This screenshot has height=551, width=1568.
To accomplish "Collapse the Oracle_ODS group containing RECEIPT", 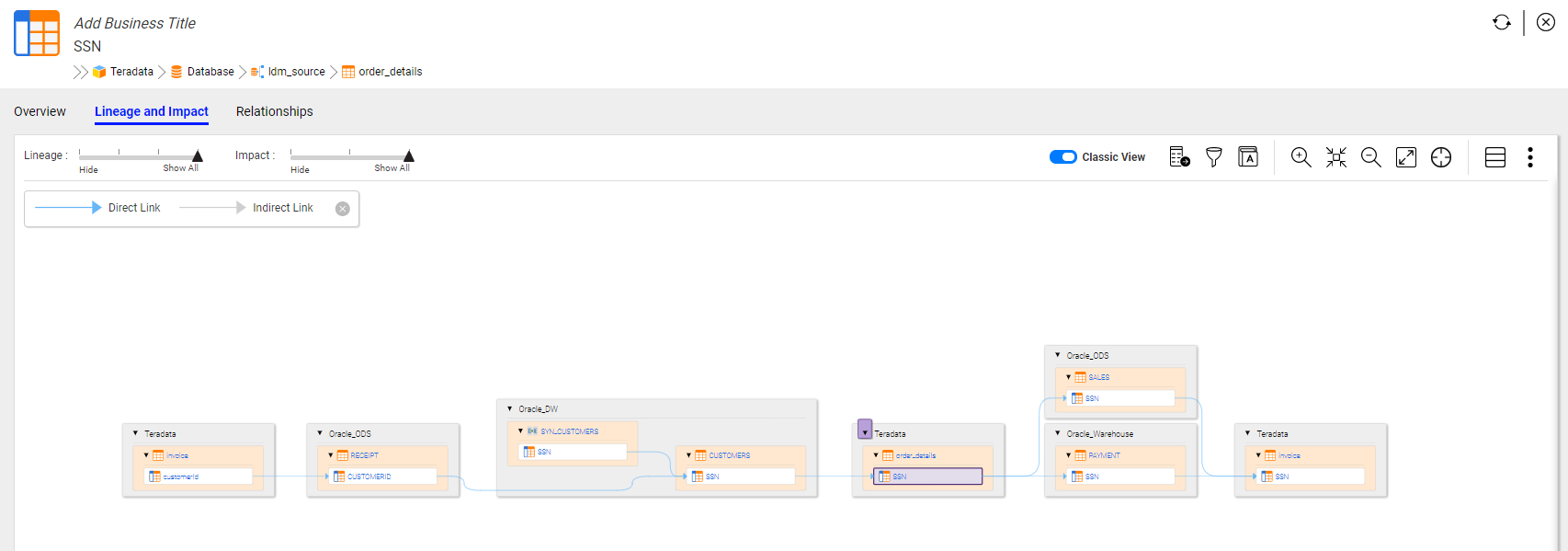I will click(320, 433).
